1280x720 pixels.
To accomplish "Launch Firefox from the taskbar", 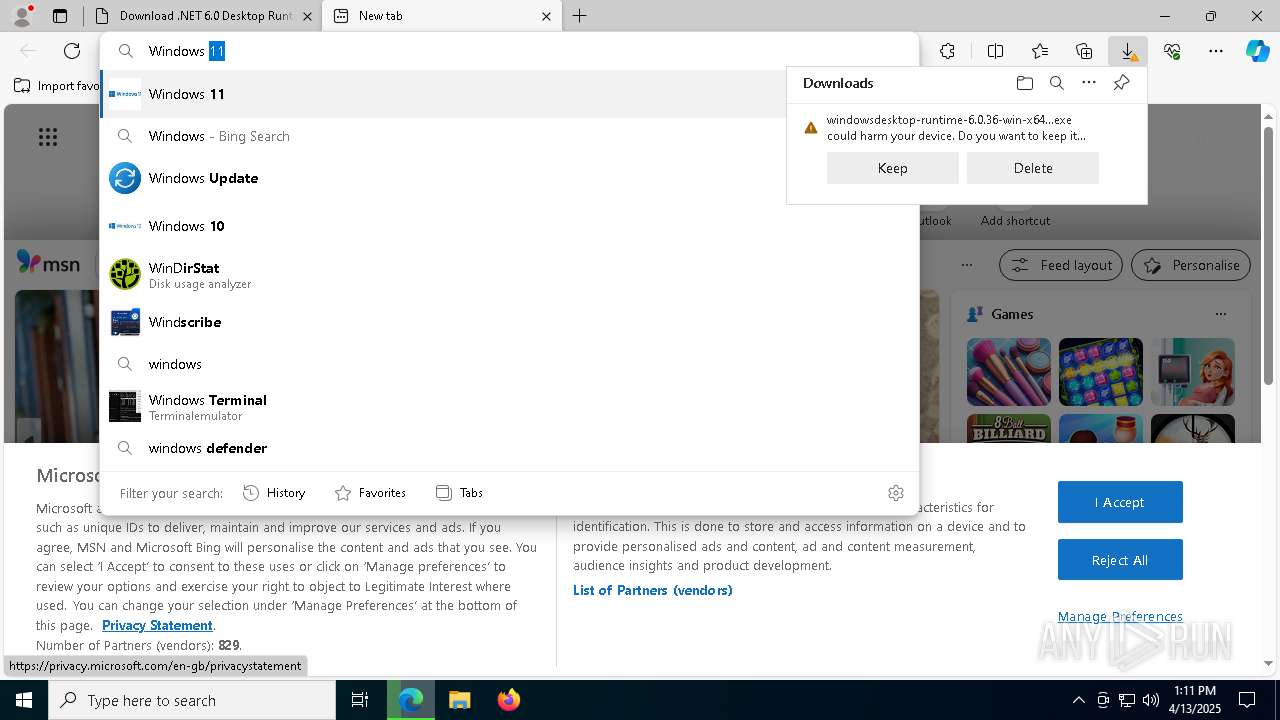I will [508, 700].
